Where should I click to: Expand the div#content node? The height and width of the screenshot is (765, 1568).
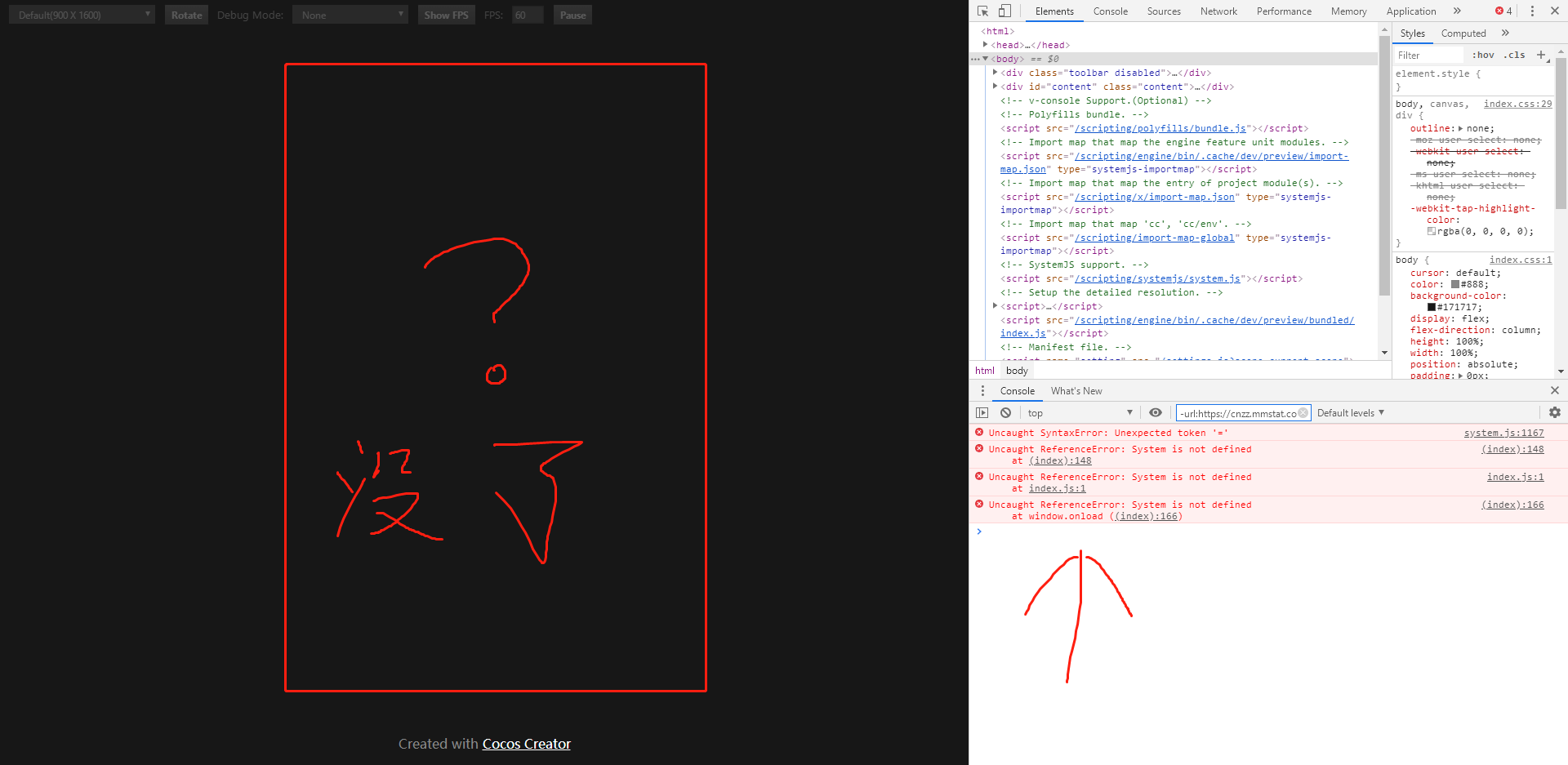995,87
